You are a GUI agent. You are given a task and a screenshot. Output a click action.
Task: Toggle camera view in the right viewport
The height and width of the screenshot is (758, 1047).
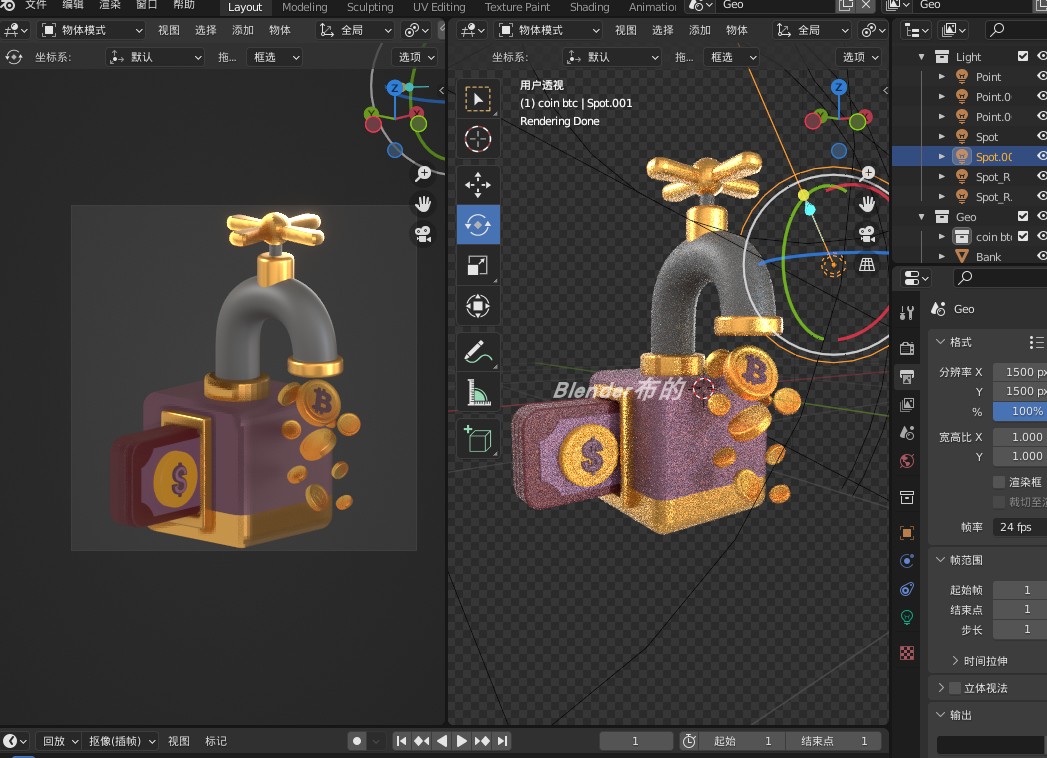(867, 234)
